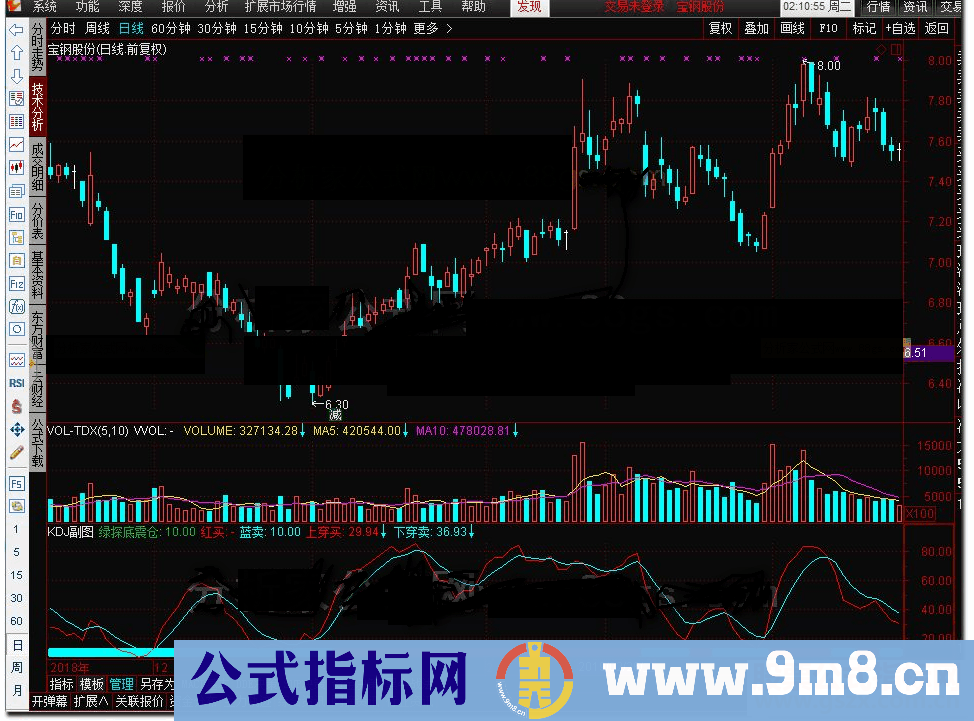Toggle 画线 drawing mode
The image size is (974, 721).
point(791,28)
